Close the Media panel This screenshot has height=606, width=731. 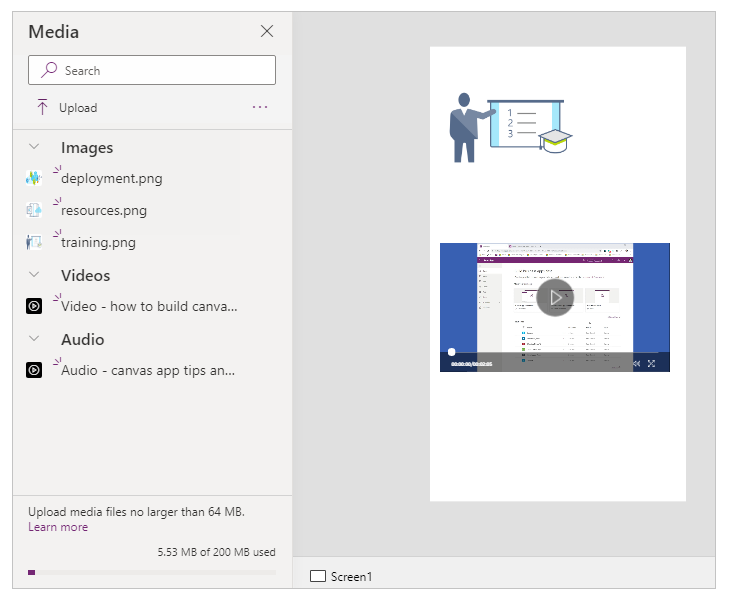[x=267, y=31]
